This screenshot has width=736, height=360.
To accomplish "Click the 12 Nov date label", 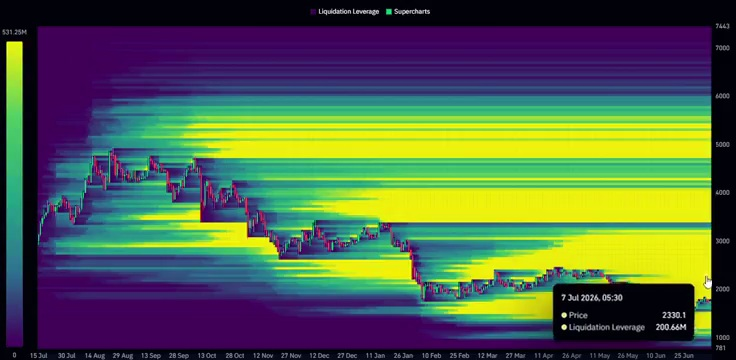I will [x=263, y=355].
